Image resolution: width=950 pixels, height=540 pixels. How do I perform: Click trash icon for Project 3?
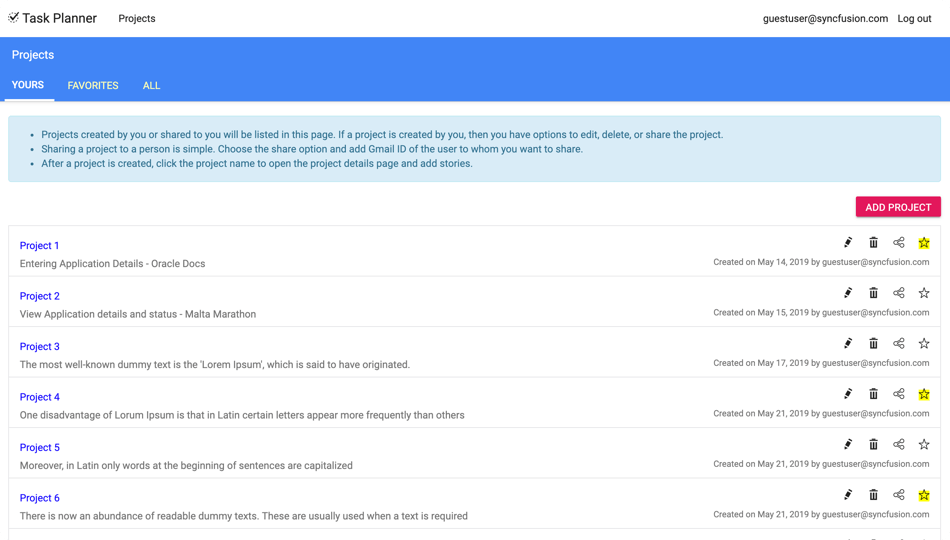873,343
